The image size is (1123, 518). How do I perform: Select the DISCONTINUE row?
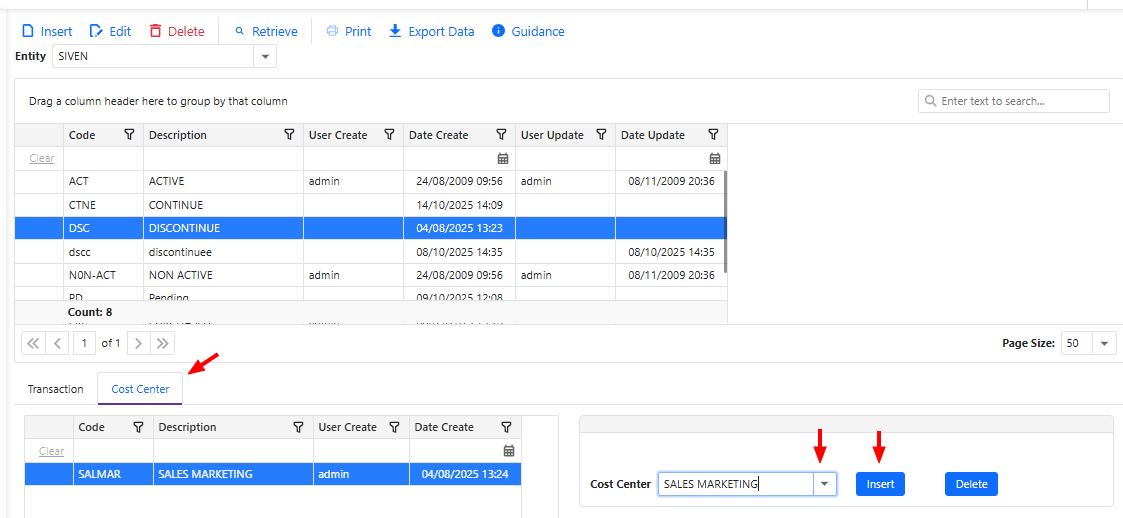click(370, 228)
